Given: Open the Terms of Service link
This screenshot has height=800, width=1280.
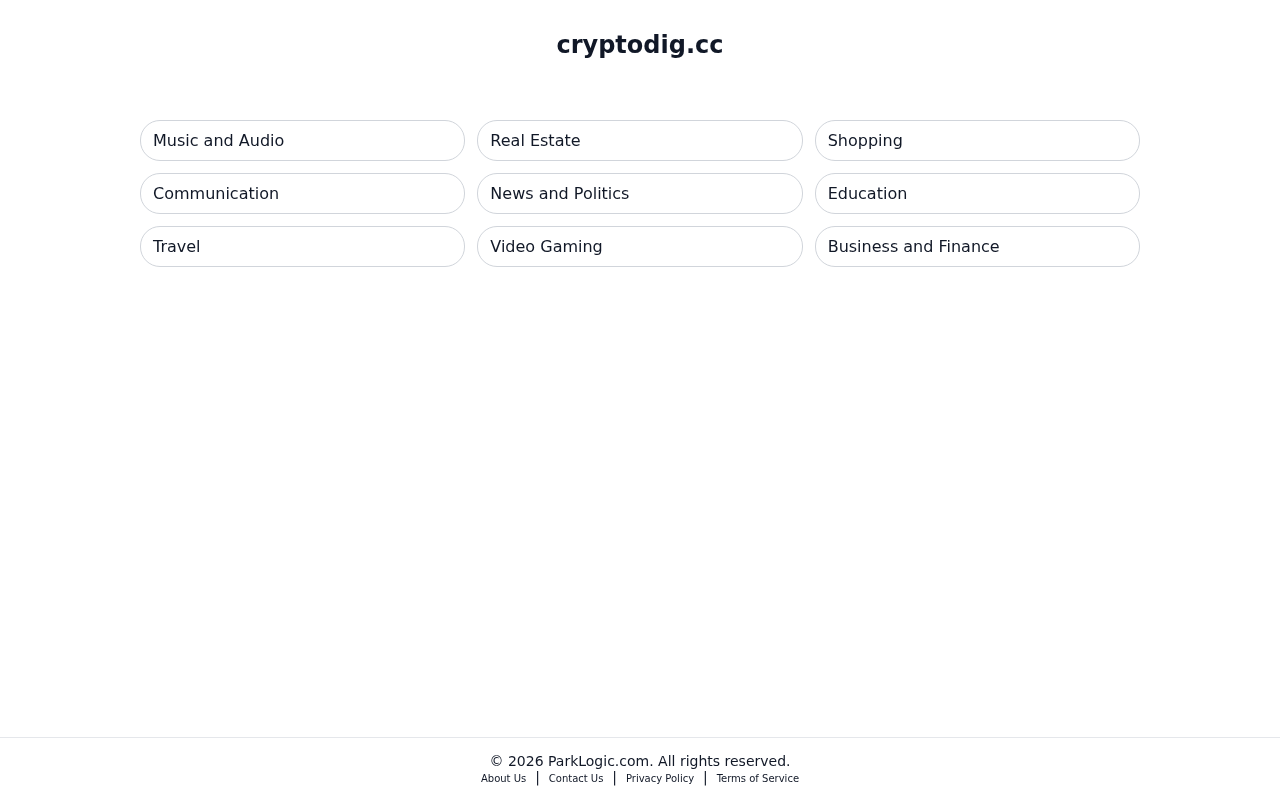Looking at the screenshot, I should pos(758,779).
